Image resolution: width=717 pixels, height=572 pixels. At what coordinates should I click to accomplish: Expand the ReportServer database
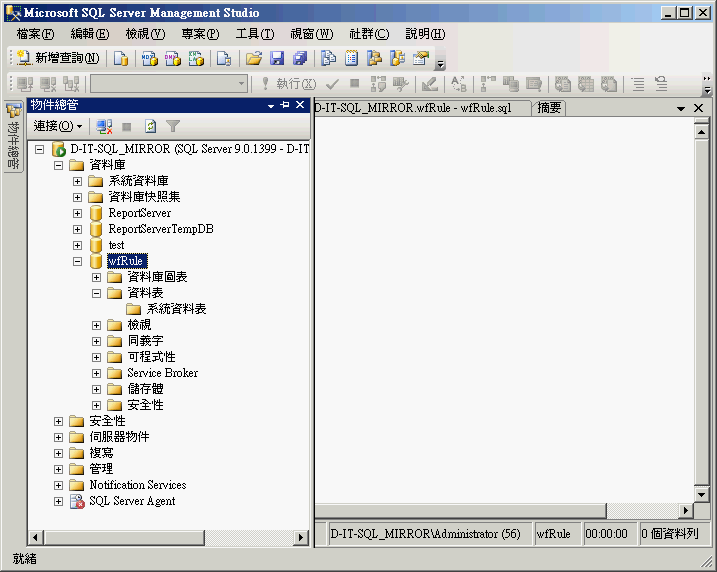click(77, 213)
